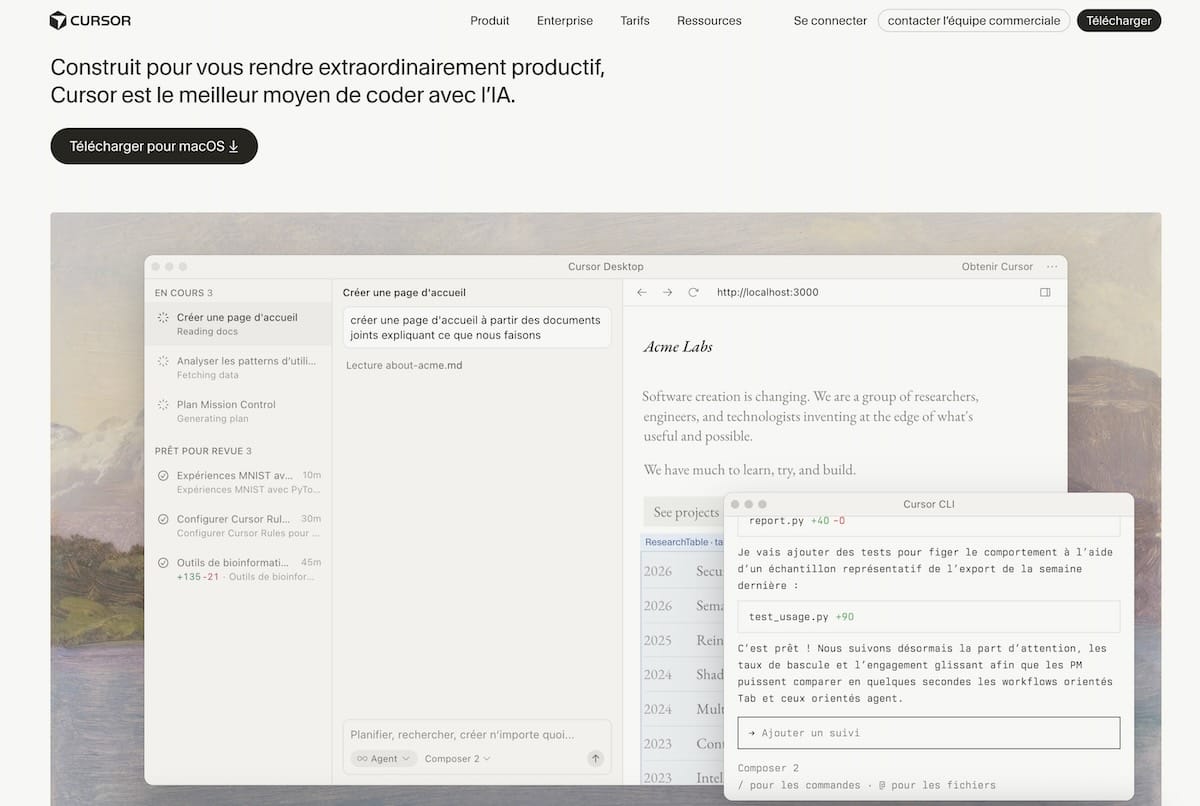Click check icon beside Outils de bioinformati...
The height and width of the screenshot is (806, 1200).
coord(163,562)
